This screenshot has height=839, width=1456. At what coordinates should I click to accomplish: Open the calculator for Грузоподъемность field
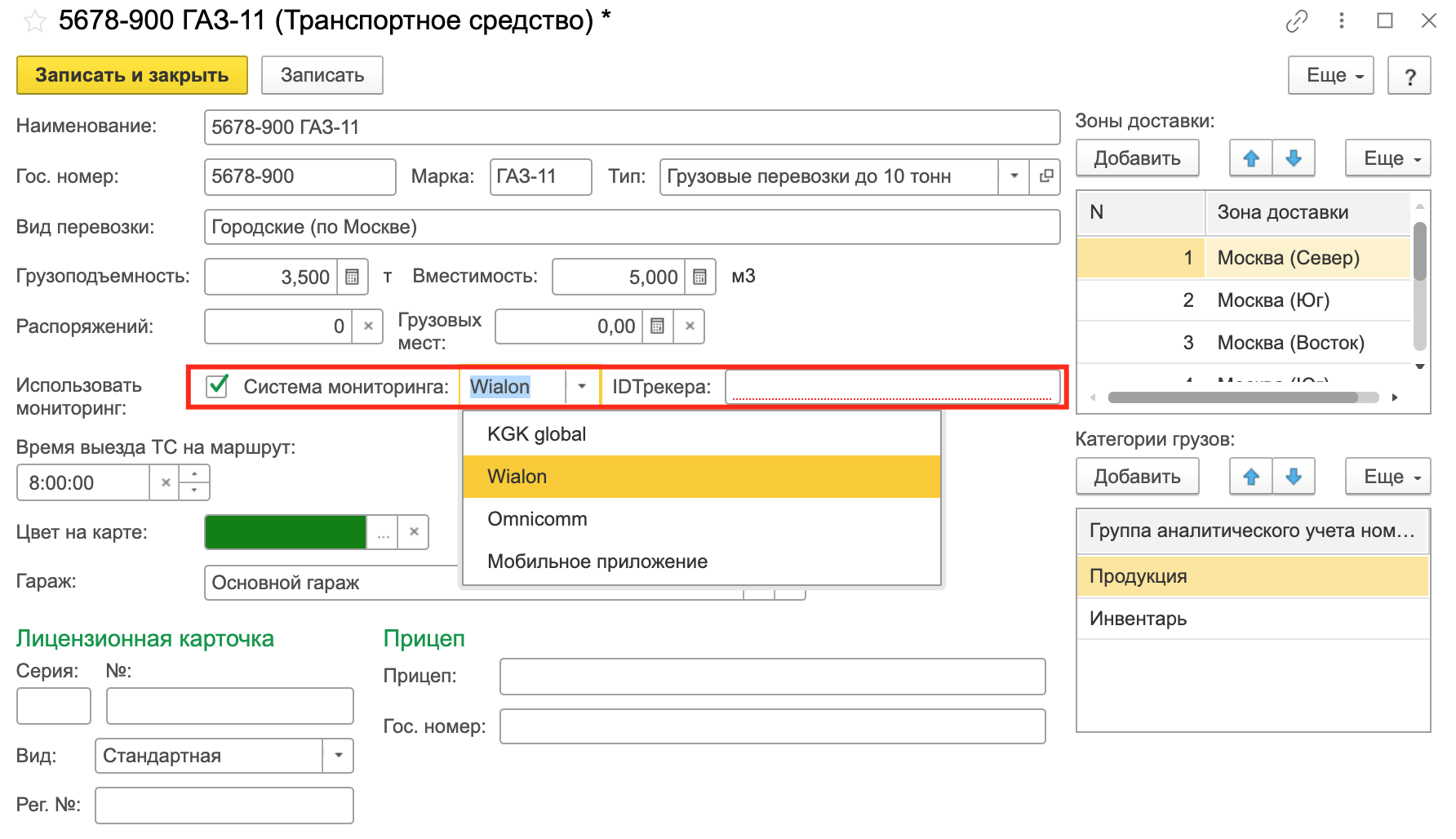click(352, 277)
